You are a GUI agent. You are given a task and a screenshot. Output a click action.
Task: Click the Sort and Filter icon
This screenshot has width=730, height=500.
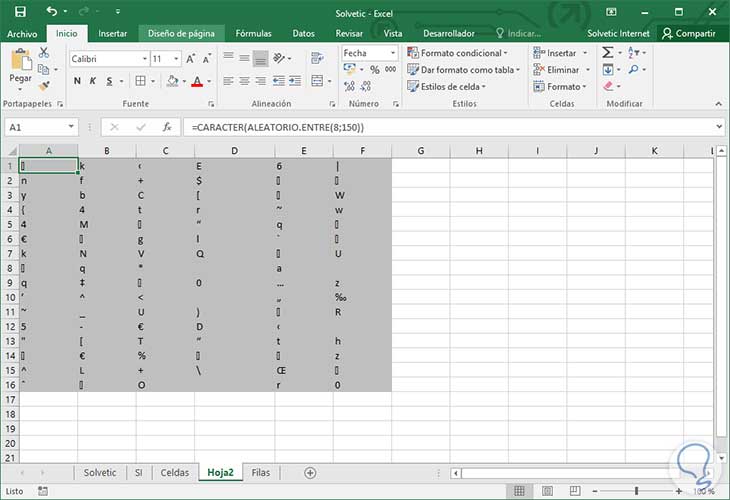point(634,53)
